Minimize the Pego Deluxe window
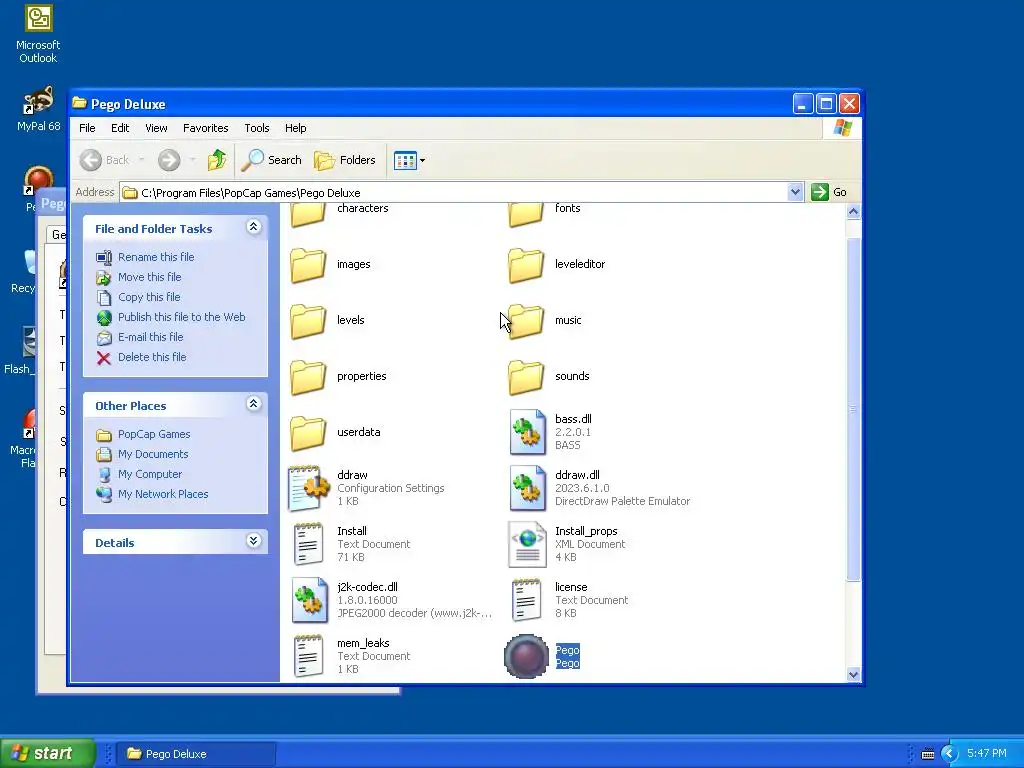 click(803, 104)
